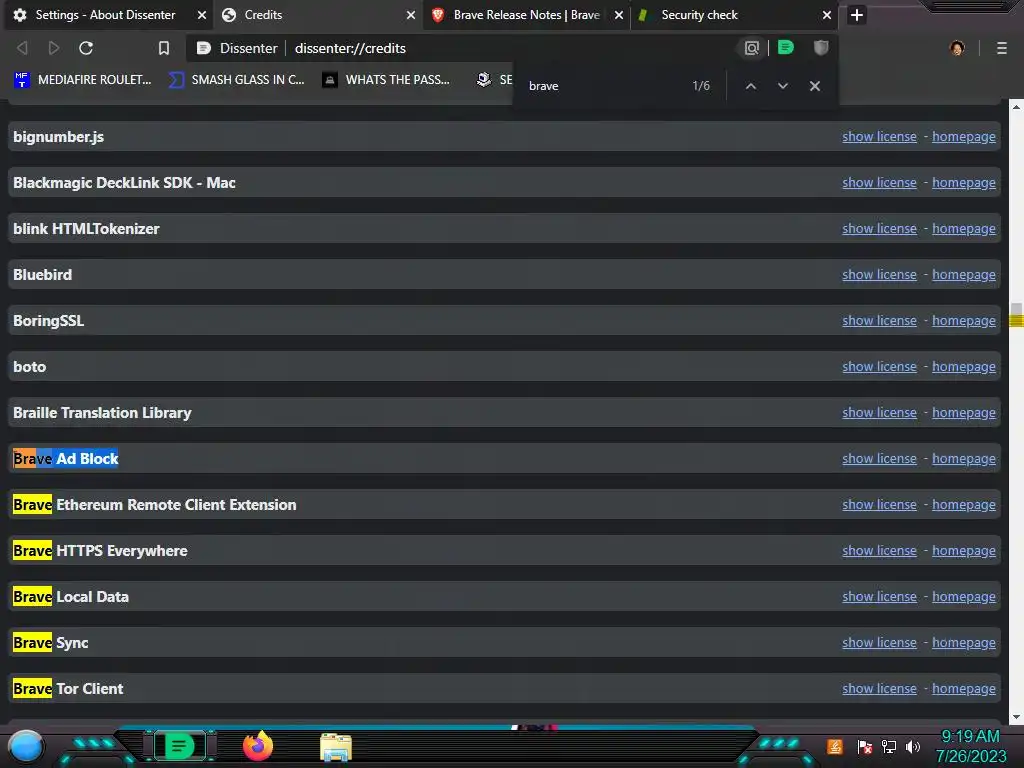1024x768 pixels.
Task: Open File Explorer from the taskbar
Action: 336,747
